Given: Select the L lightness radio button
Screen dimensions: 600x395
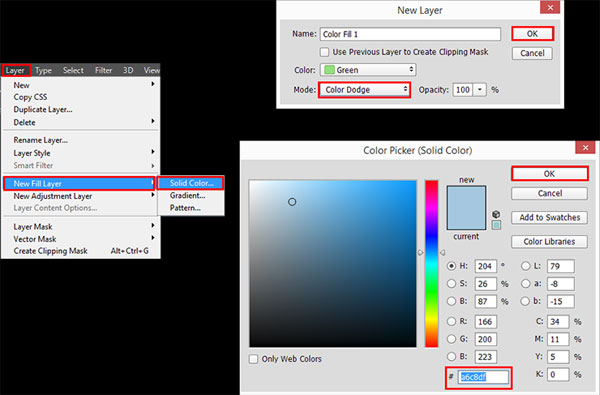Looking at the screenshot, I should coord(526,266).
